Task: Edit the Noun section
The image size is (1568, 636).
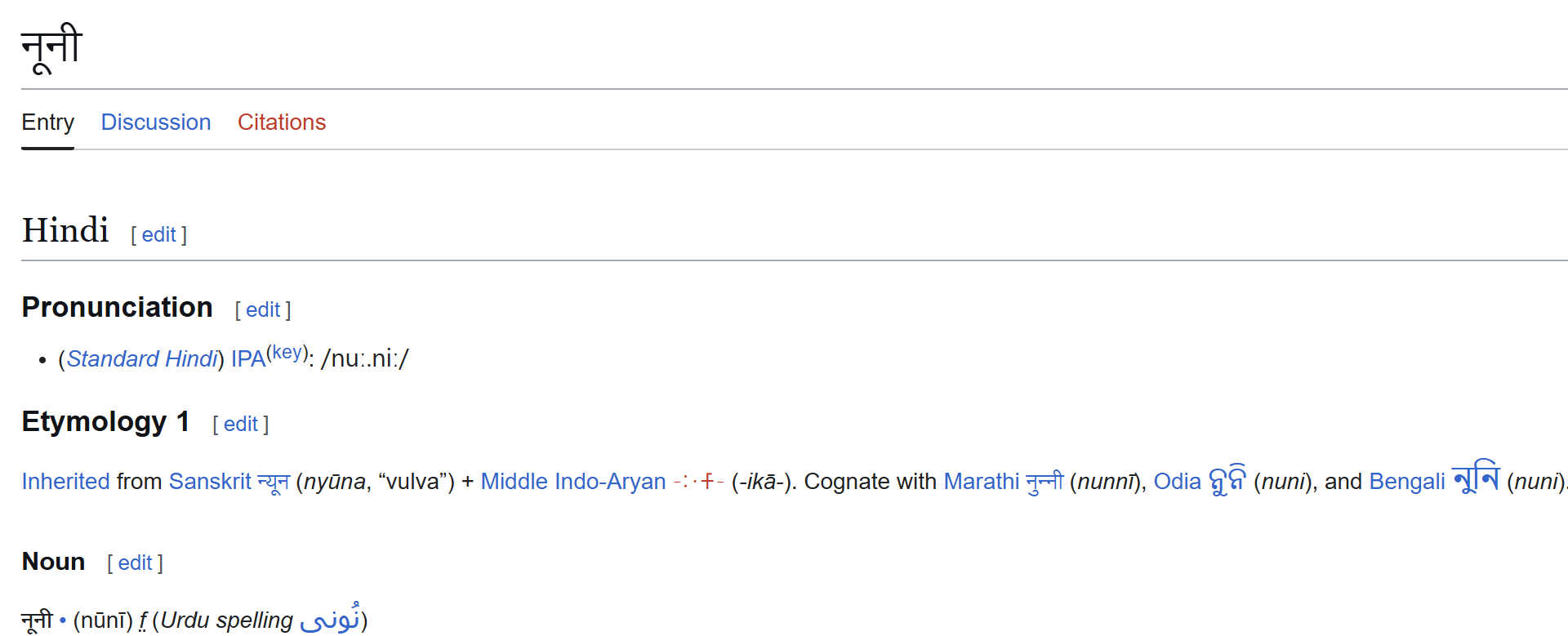Action: pos(135,563)
